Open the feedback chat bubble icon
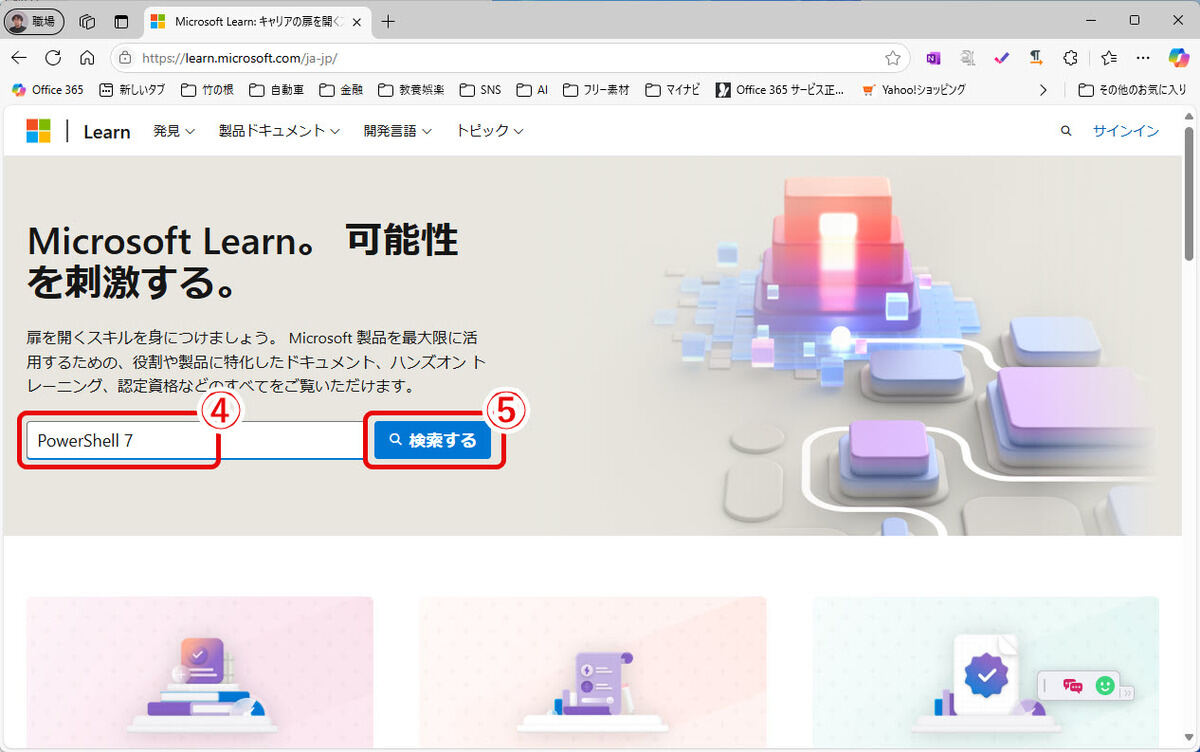Viewport: 1200px width, 752px height. point(1073,686)
